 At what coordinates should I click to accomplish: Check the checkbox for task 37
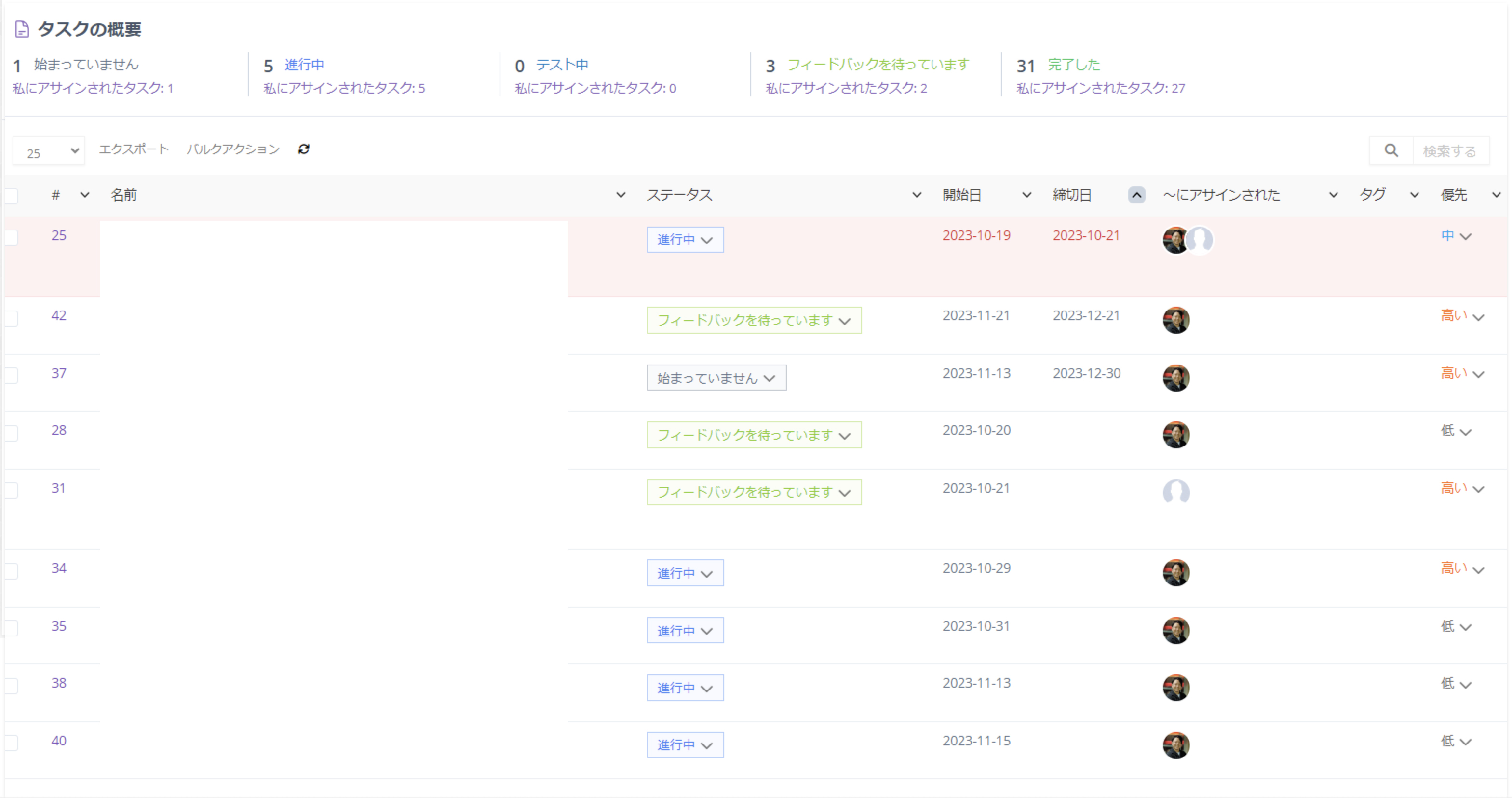(x=11, y=375)
